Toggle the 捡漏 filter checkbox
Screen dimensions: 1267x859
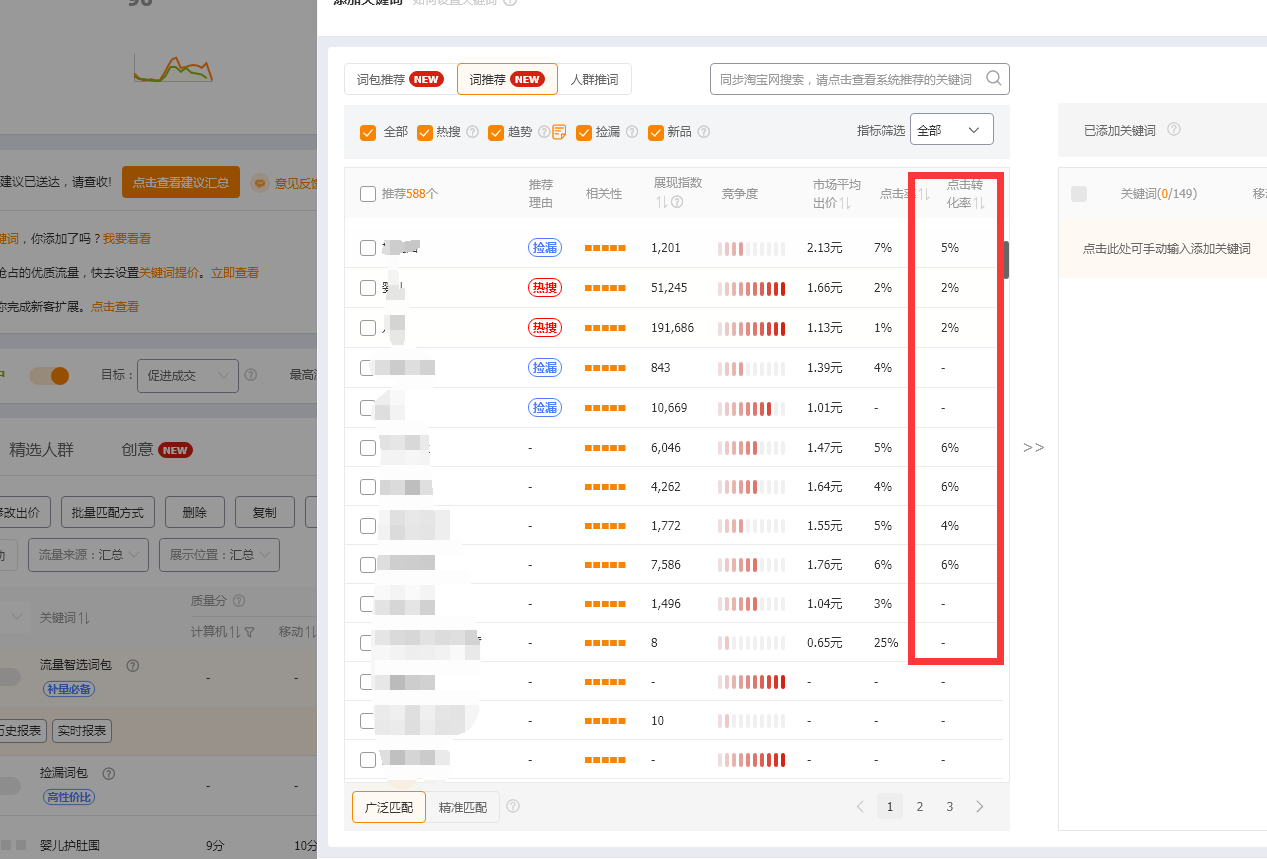coord(584,132)
